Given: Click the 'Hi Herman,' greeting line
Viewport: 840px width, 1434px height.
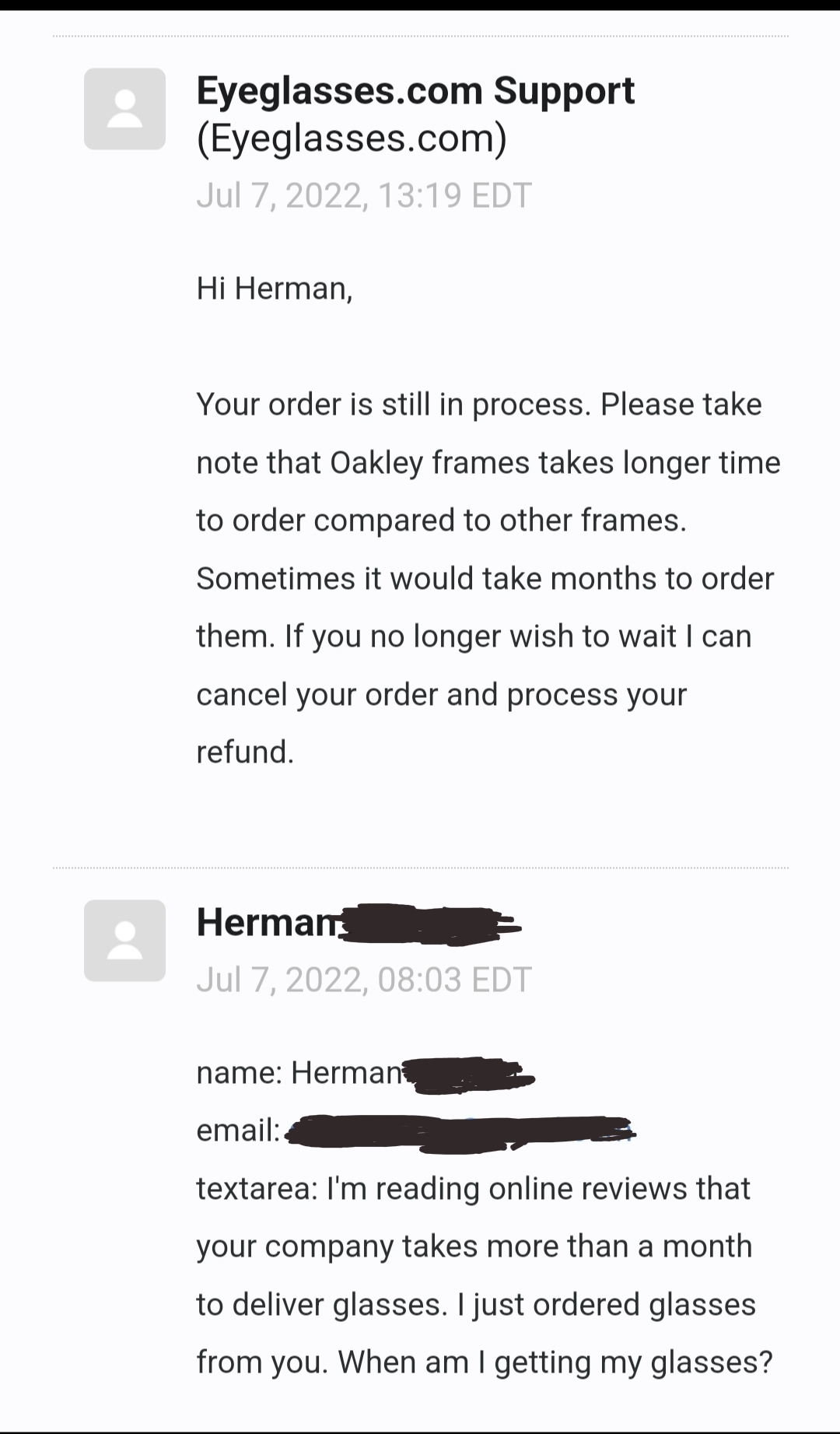Looking at the screenshot, I should point(275,289).
